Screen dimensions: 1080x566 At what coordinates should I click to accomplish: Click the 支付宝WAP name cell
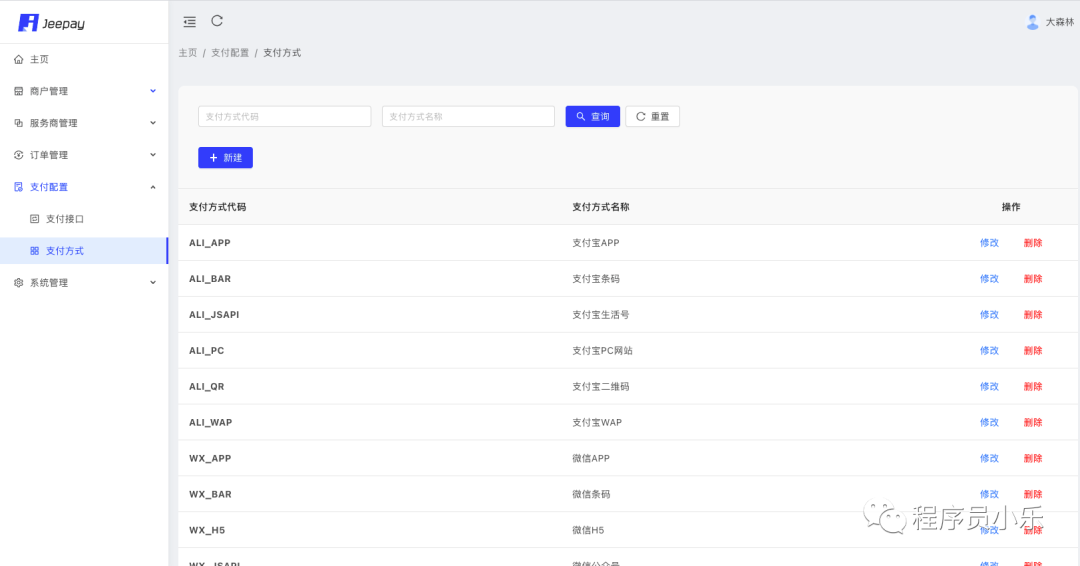(x=596, y=422)
